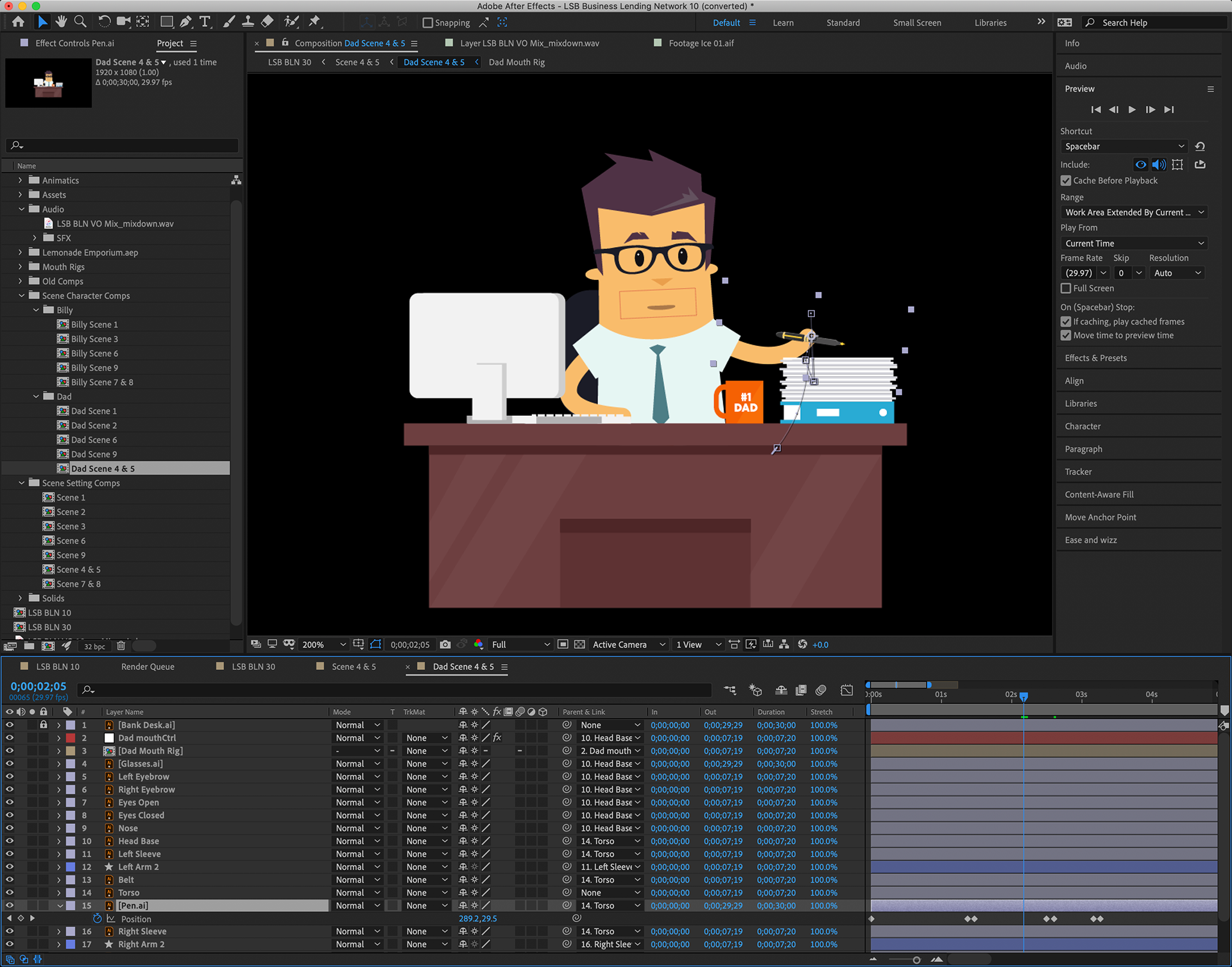Select the Zoom tool
Screen dimensions: 1232x967
pyautogui.click(x=80, y=22)
